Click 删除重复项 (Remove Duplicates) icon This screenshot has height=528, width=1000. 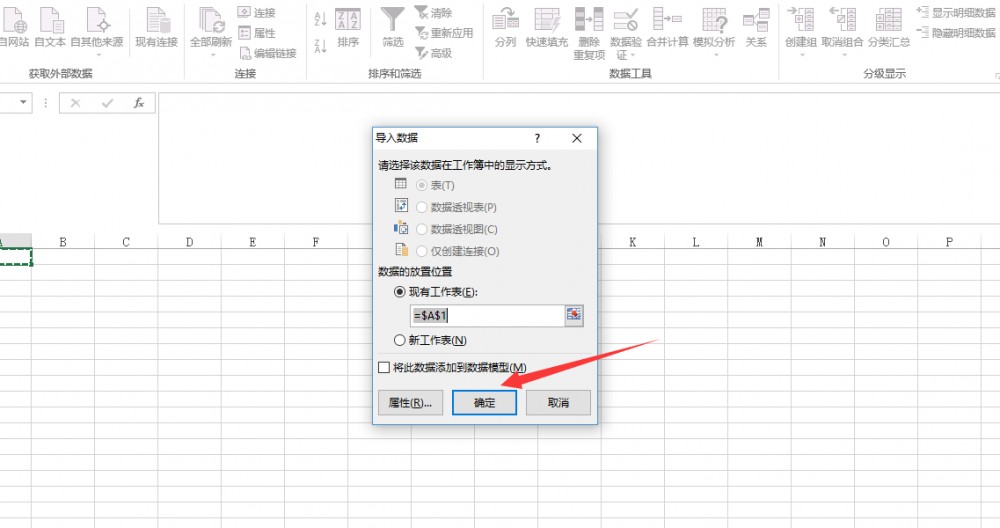(589, 20)
